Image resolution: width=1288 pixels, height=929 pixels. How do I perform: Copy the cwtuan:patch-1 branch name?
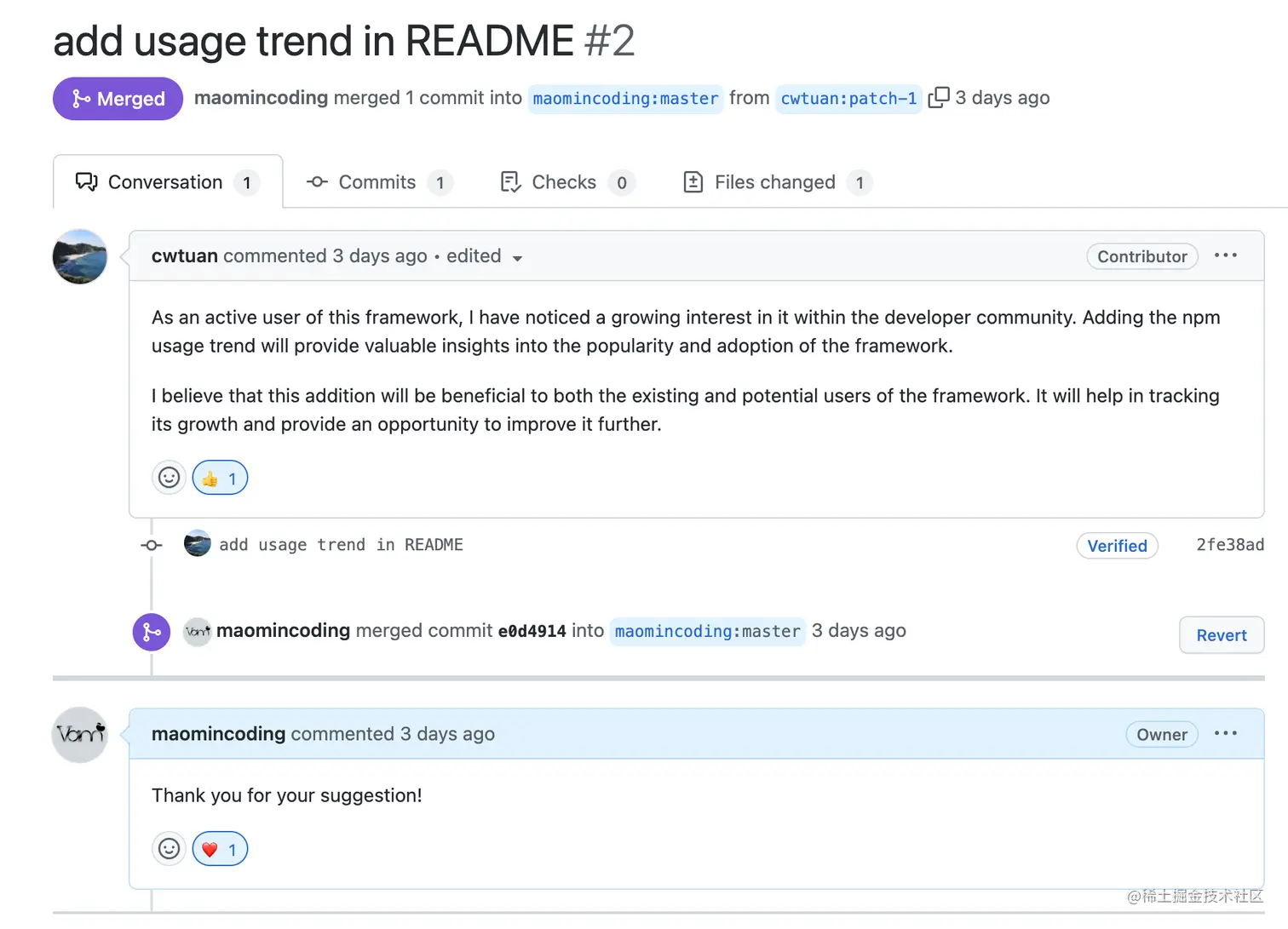pyautogui.click(x=938, y=98)
